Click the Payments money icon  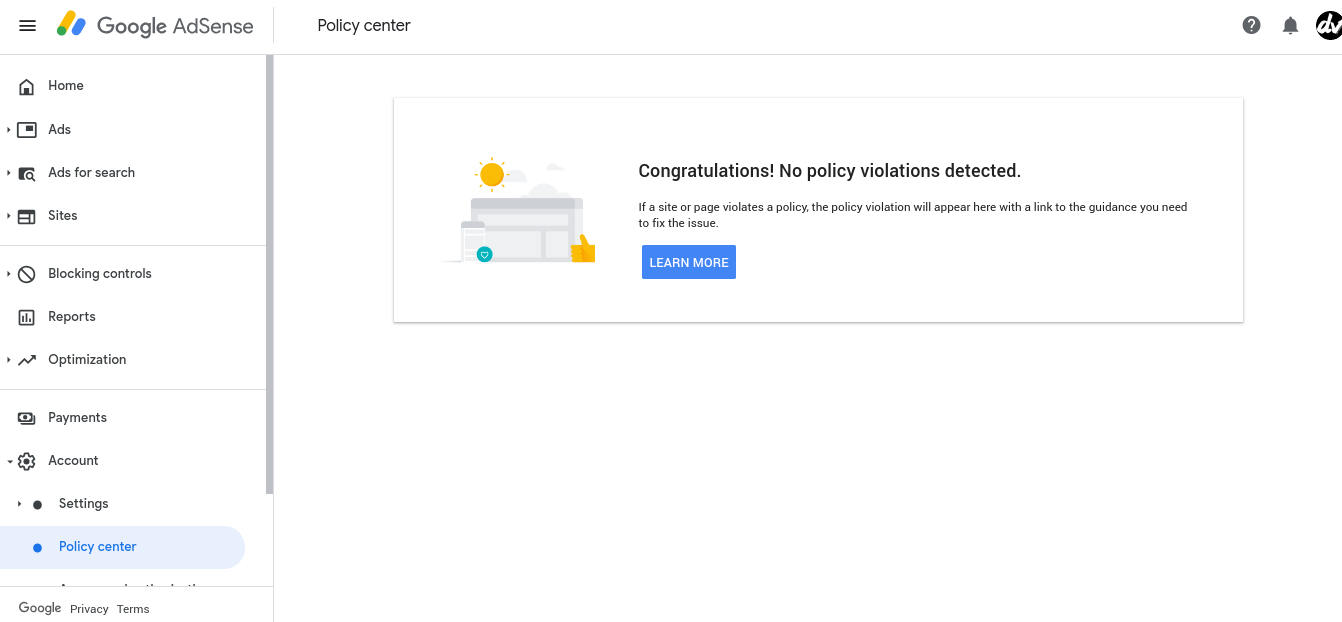pos(27,418)
